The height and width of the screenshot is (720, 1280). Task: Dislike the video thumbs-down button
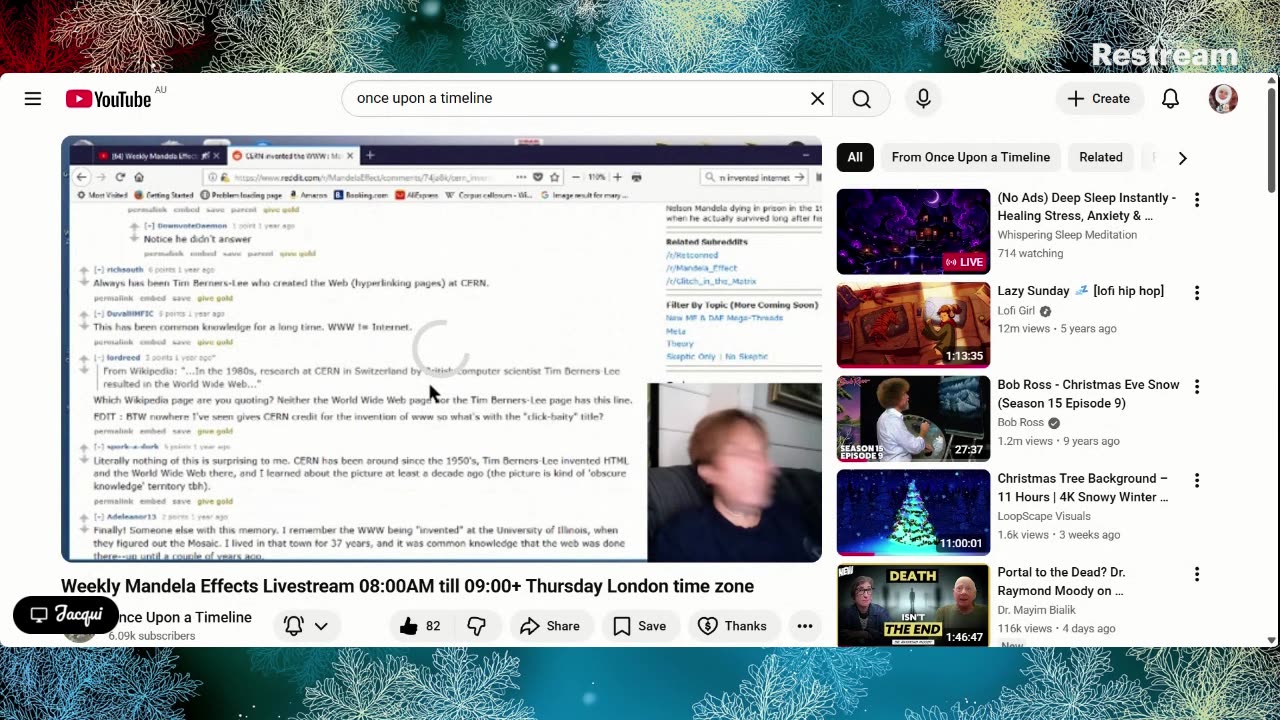pos(477,626)
